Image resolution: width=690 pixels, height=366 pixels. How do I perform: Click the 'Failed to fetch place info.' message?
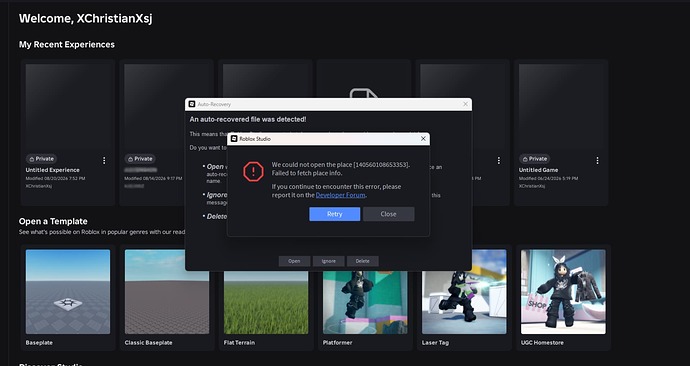pos(307,173)
